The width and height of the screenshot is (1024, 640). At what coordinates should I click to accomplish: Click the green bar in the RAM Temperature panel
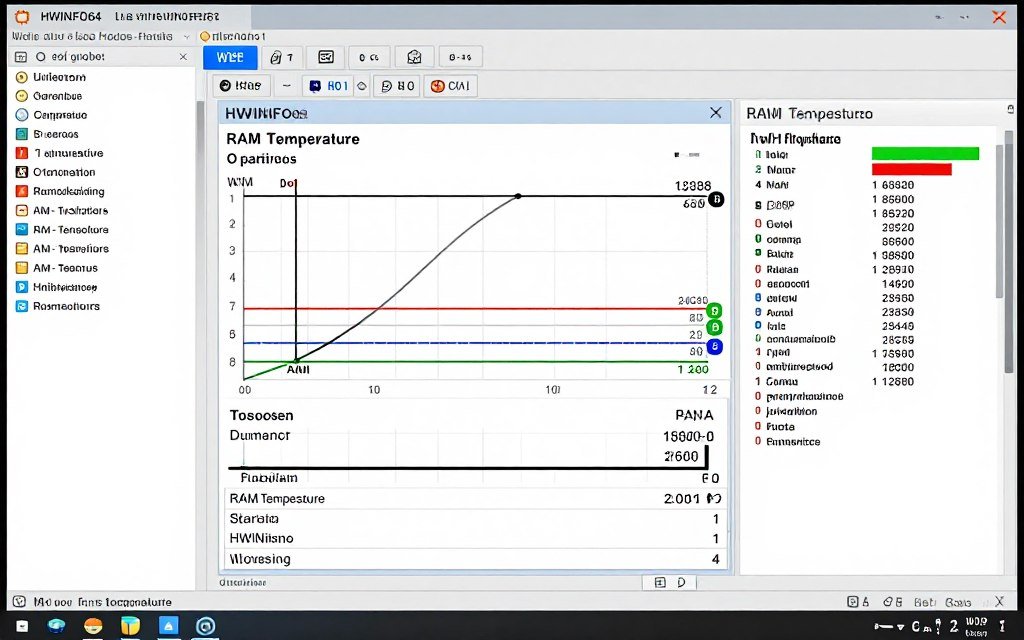924,153
